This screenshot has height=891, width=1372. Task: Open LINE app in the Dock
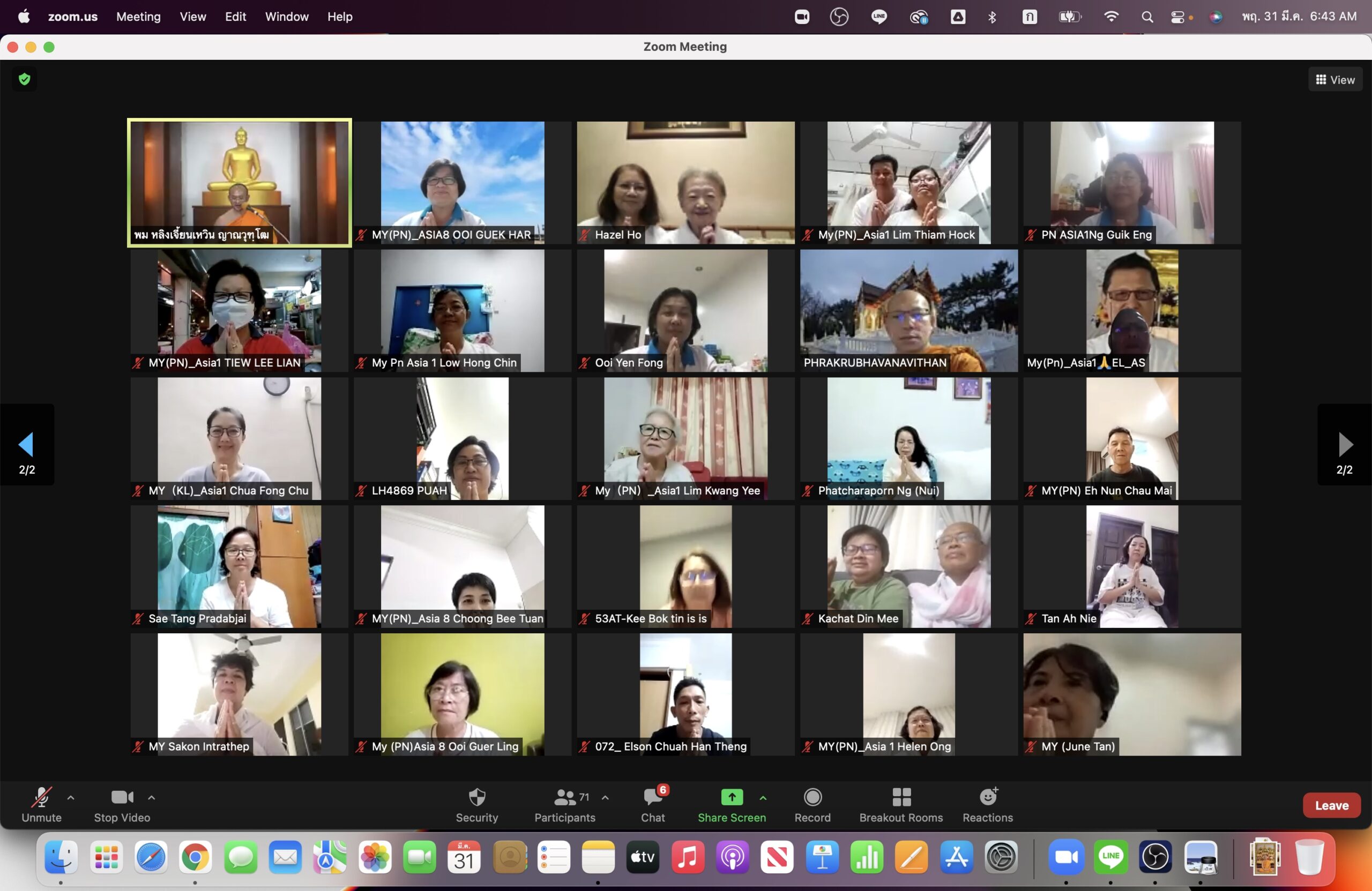[1110, 857]
